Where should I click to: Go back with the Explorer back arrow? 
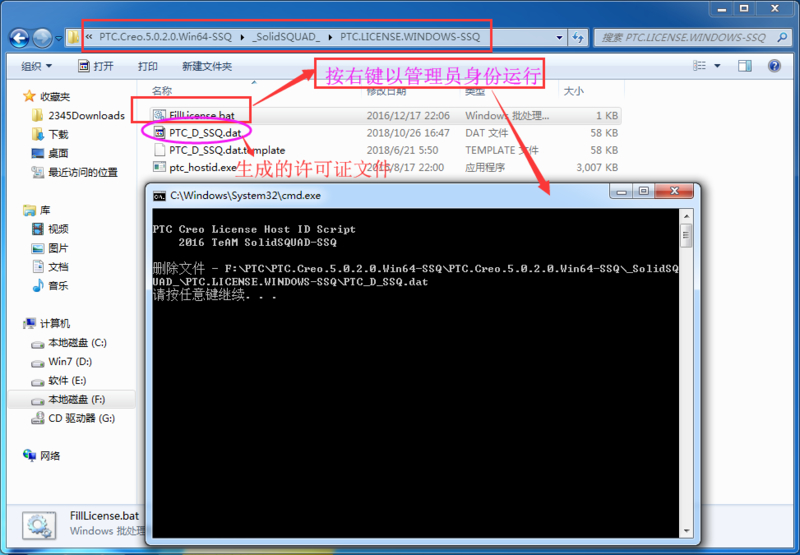[19, 38]
